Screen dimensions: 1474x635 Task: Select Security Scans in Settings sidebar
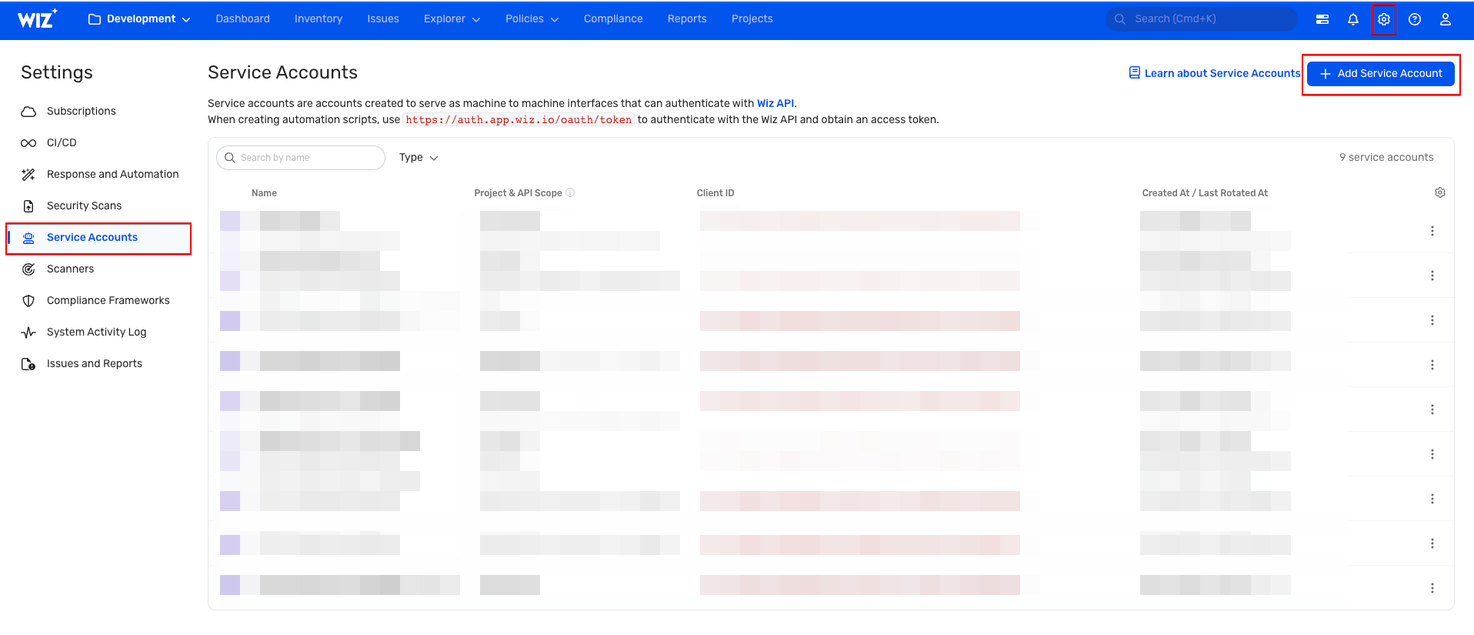click(x=84, y=206)
